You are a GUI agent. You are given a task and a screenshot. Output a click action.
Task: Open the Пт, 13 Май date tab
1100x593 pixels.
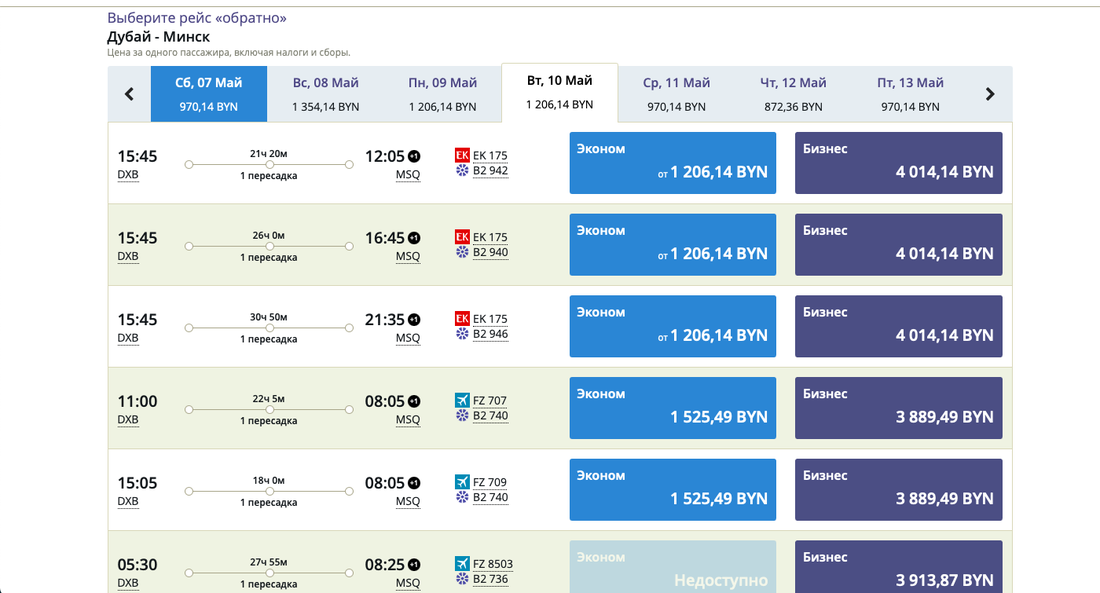coord(910,94)
